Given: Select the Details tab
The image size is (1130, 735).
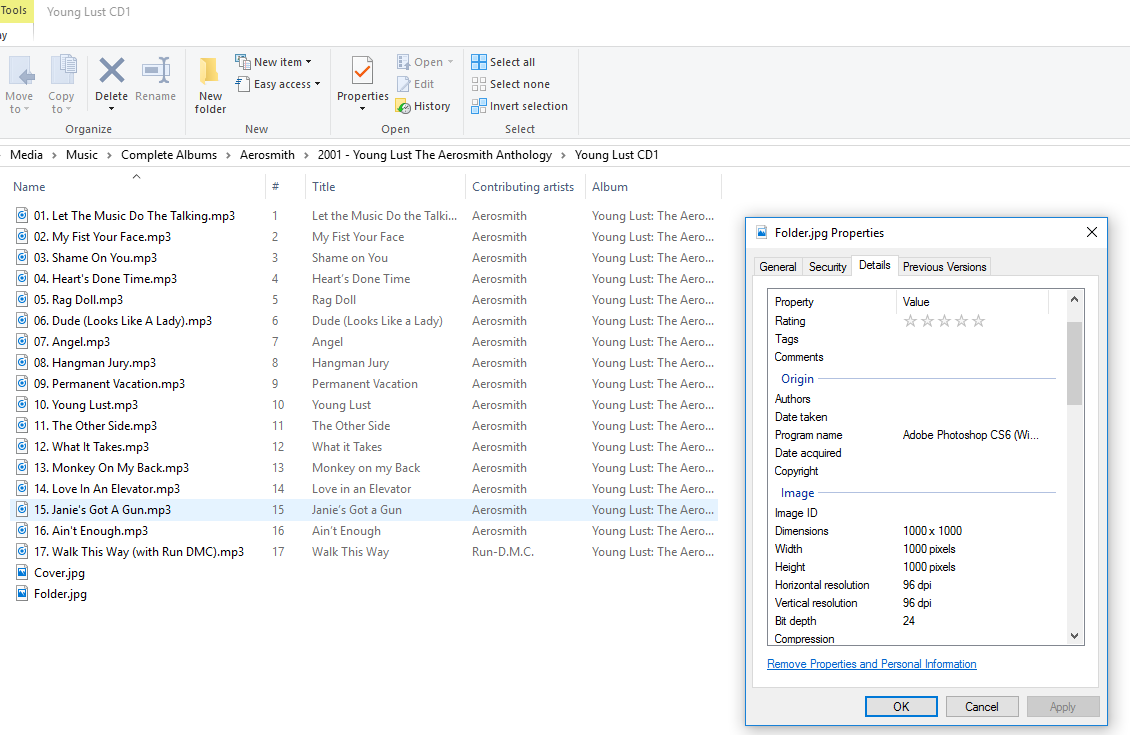Looking at the screenshot, I should [x=874, y=265].
